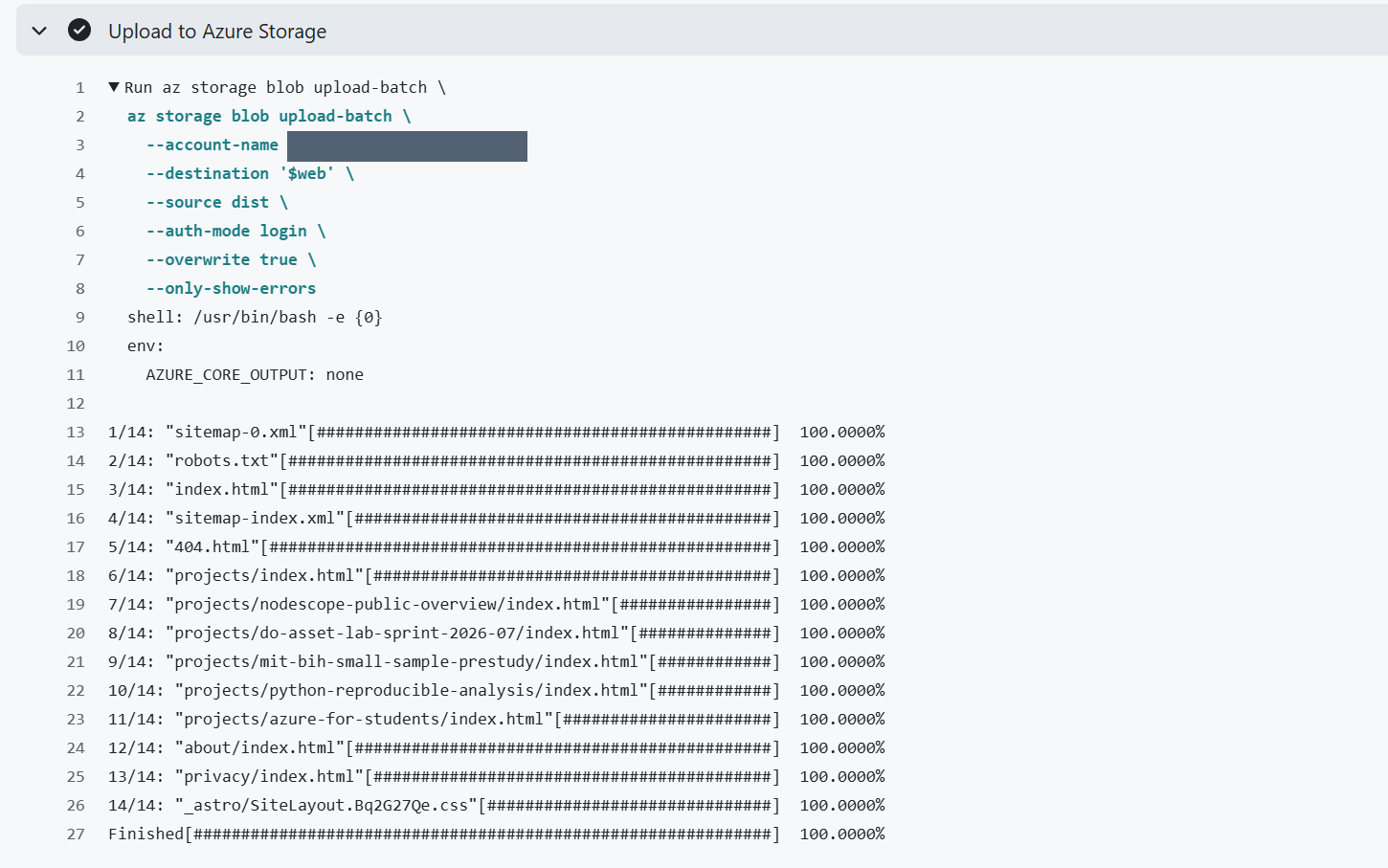Select log line number 13
Screen dimensions: 1388x868
(76, 433)
